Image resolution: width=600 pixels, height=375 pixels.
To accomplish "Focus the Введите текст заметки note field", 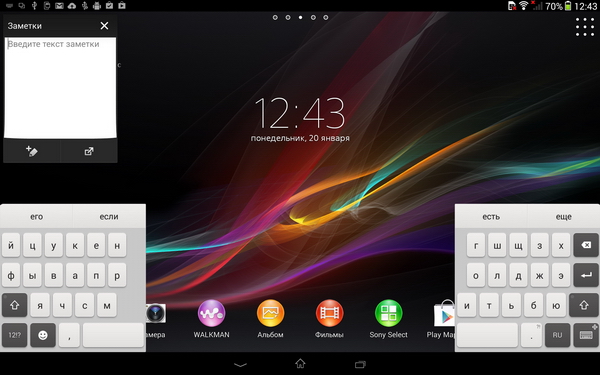I will tap(60, 87).
